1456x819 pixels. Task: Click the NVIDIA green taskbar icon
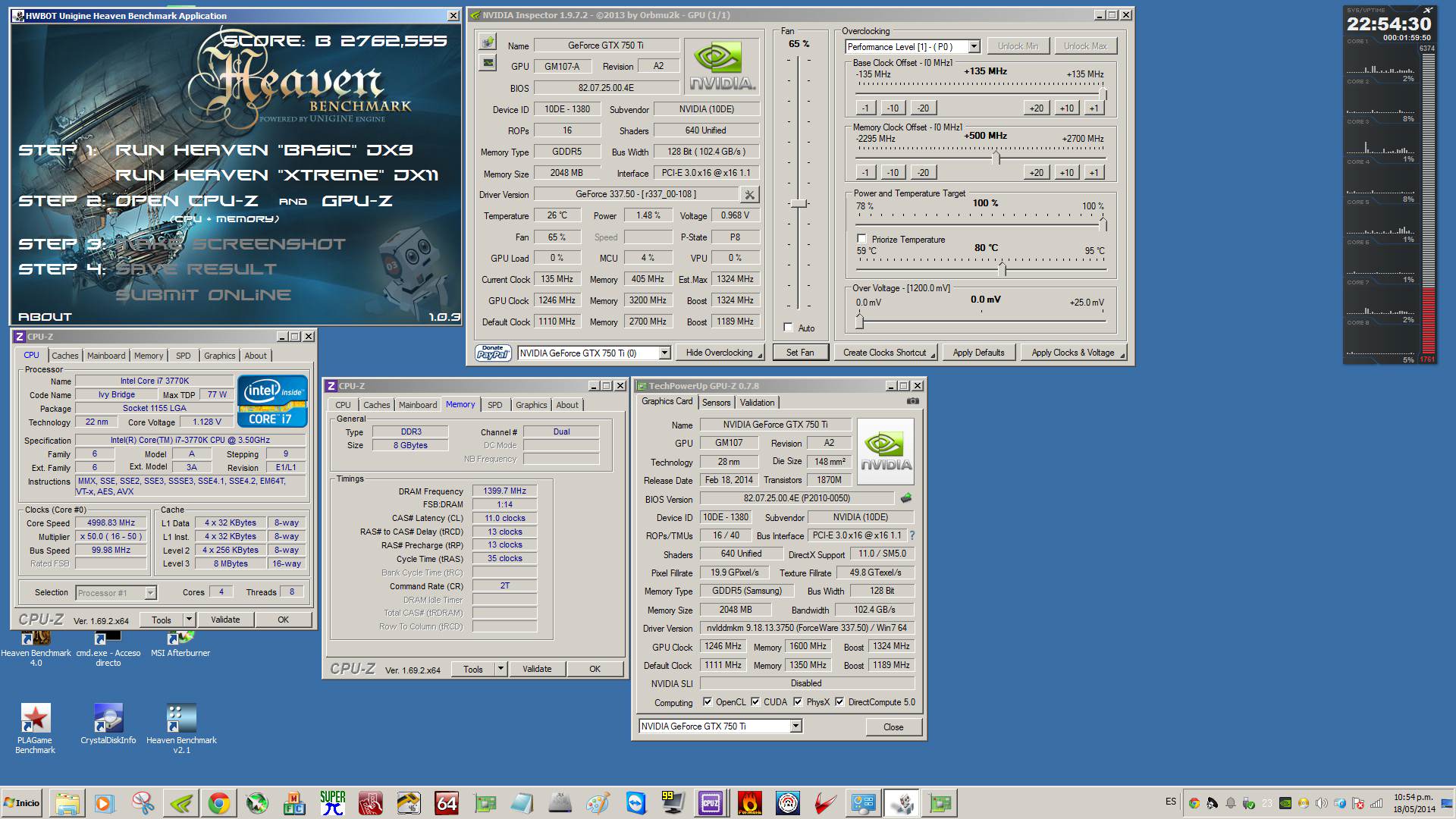181,803
